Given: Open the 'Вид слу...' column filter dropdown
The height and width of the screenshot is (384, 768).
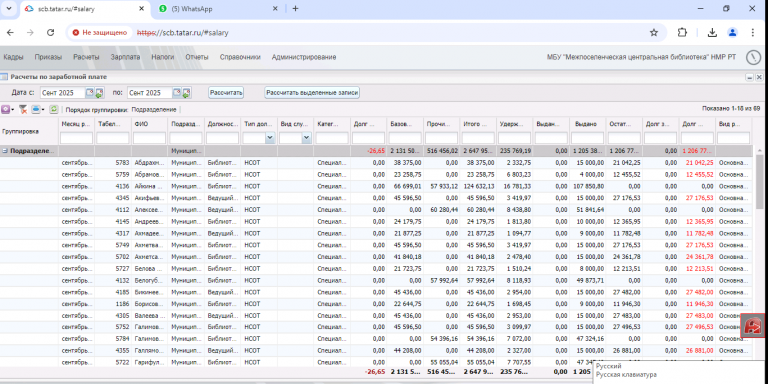Looking at the screenshot, I should (x=307, y=139).
